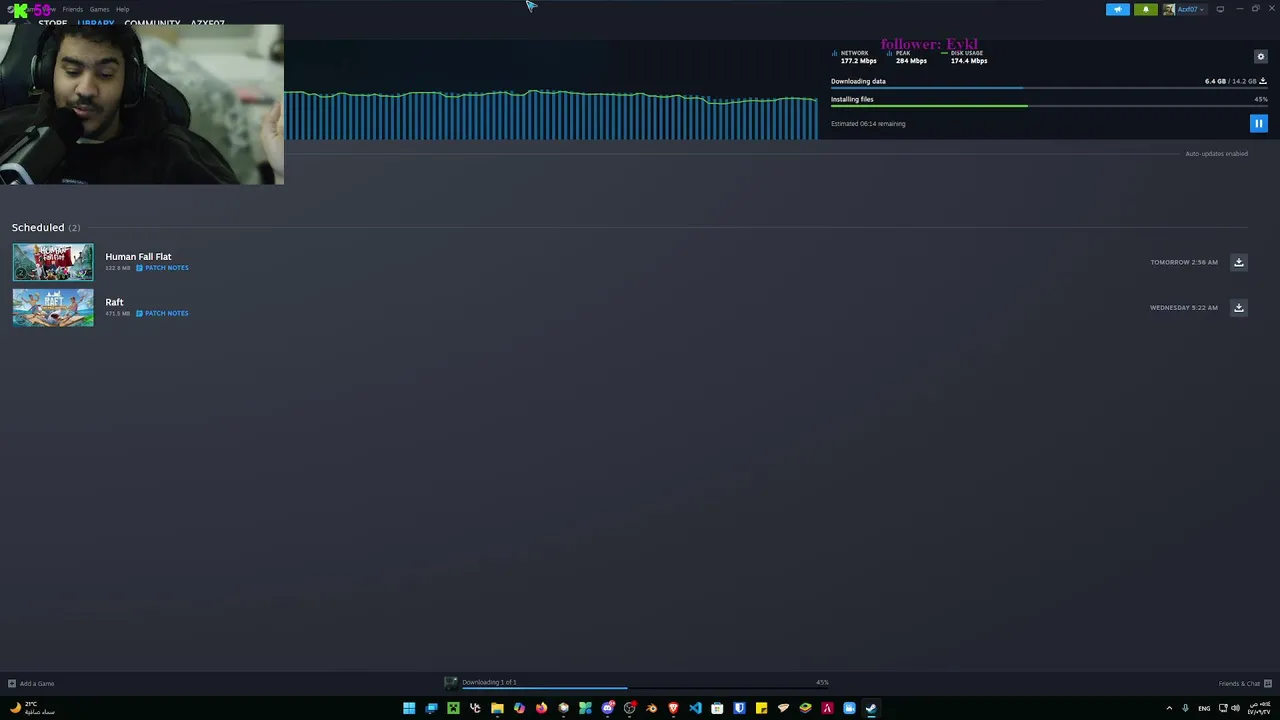
Task: Click the Installing files progress bar
Action: click(1049, 106)
